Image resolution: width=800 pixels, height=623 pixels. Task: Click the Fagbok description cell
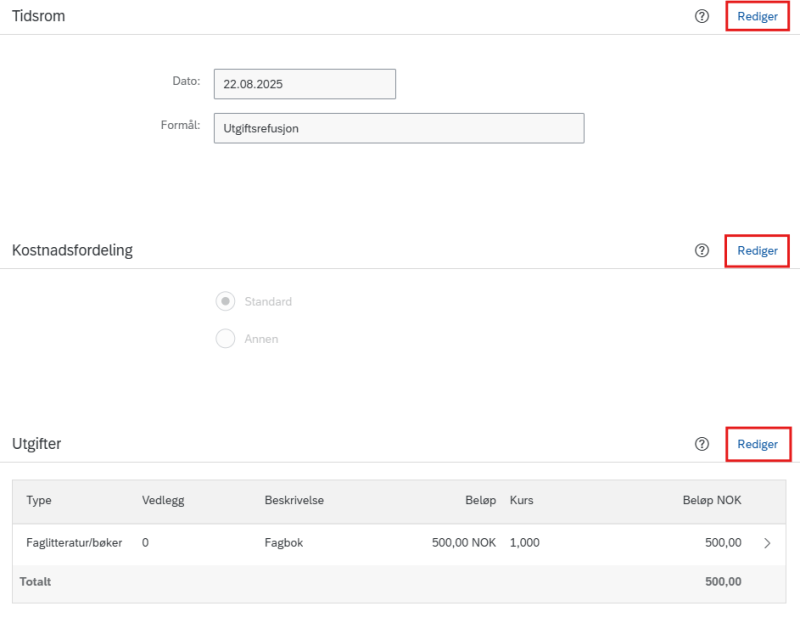pos(284,543)
